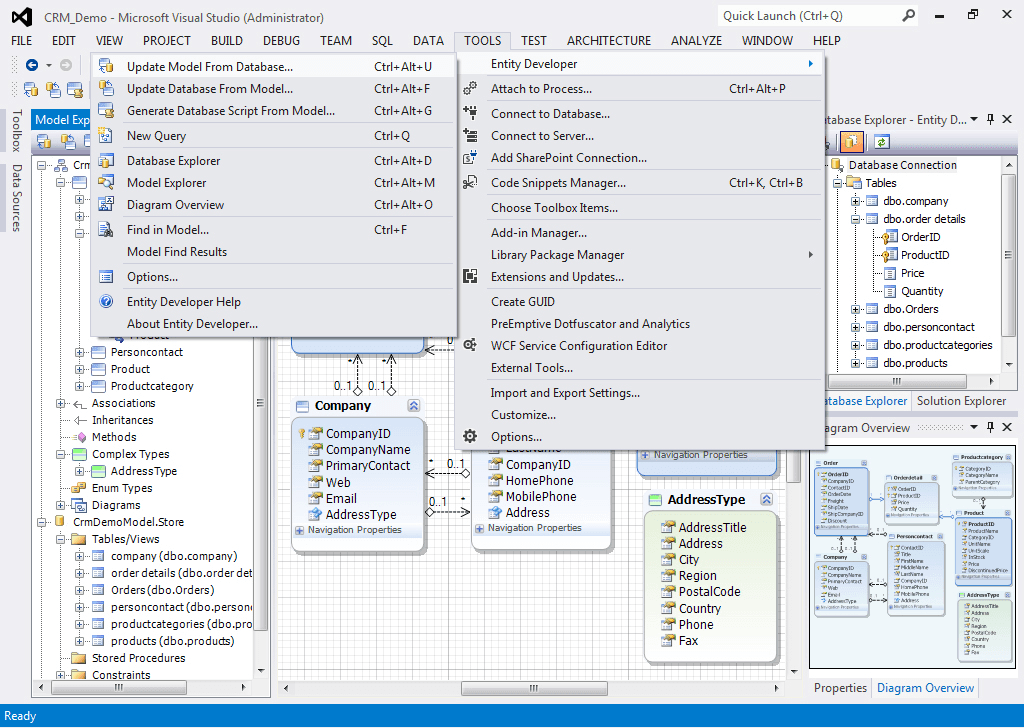1024x728 pixels.
Task: Click Add SharePoint Connection icon
Action: 470,157
